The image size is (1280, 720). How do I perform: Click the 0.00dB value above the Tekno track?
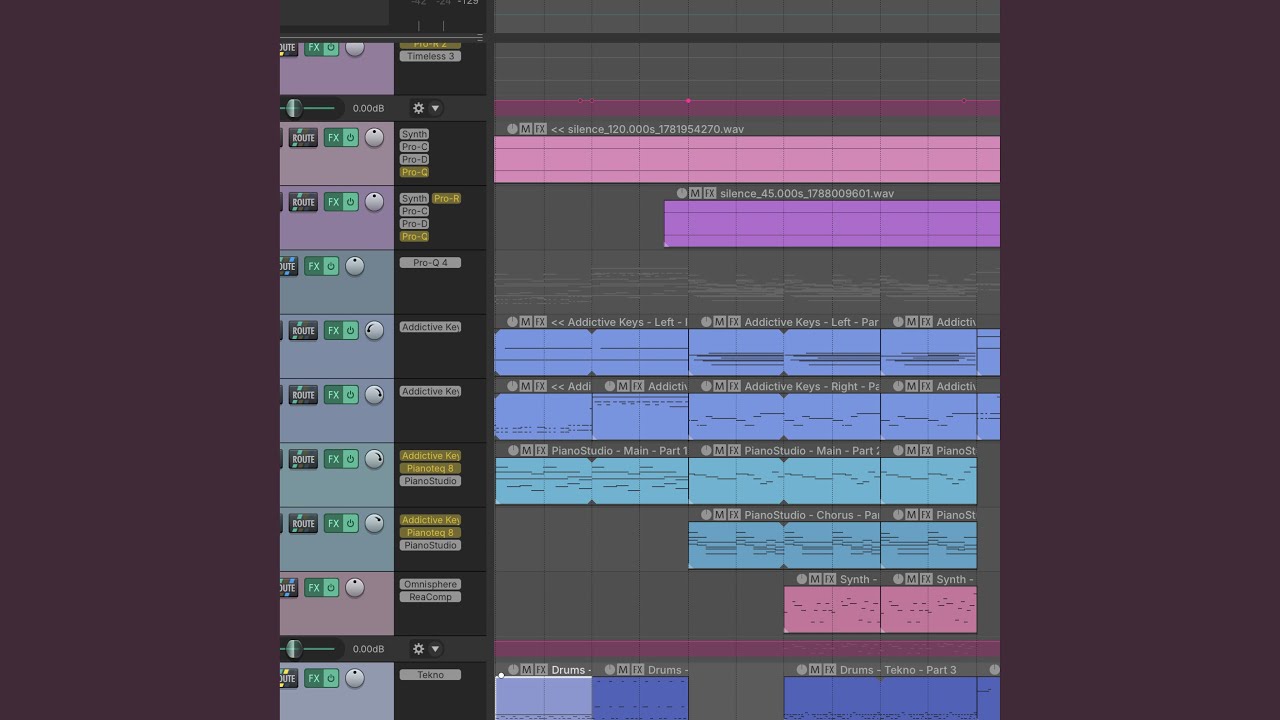pos(368,649)
